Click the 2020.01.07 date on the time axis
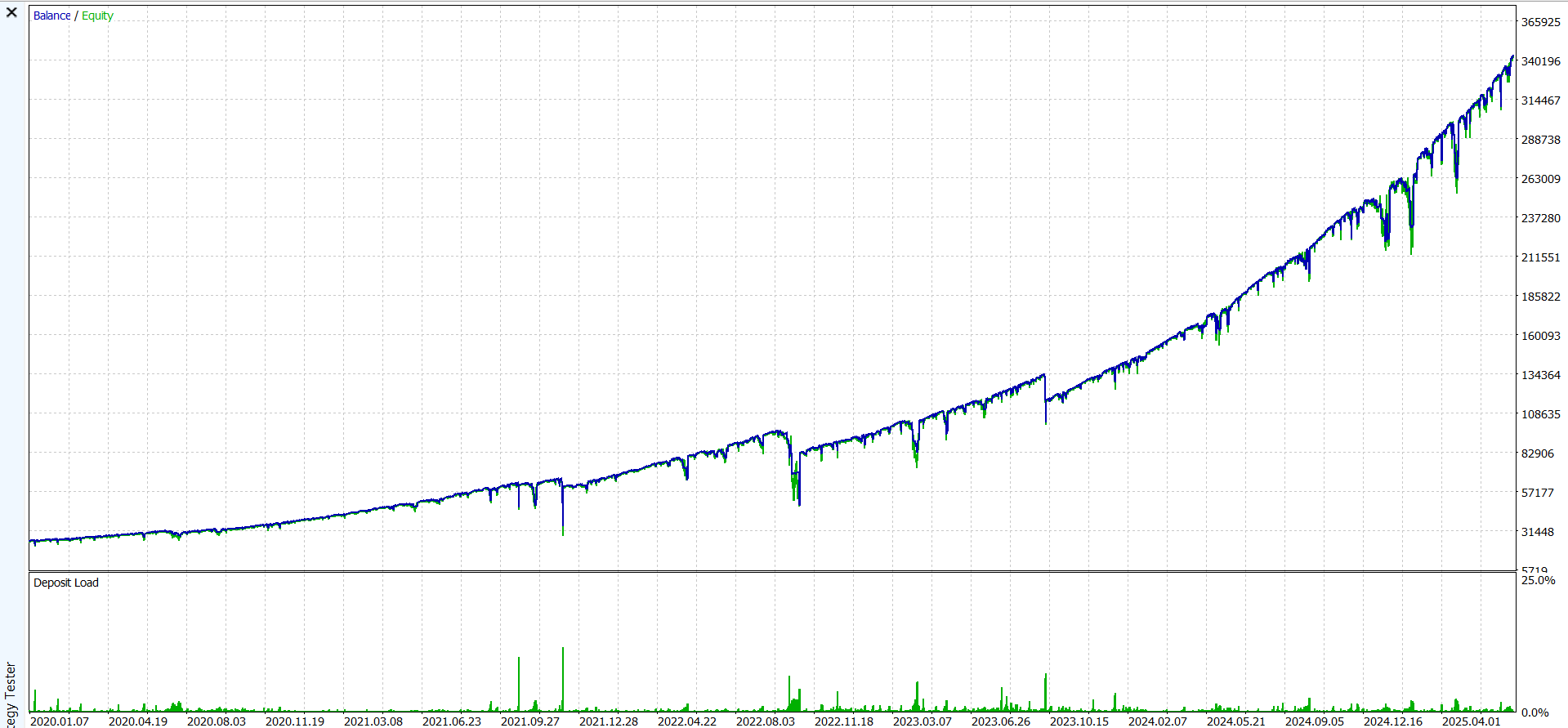1568x728 pixels. tap(59, 721)
